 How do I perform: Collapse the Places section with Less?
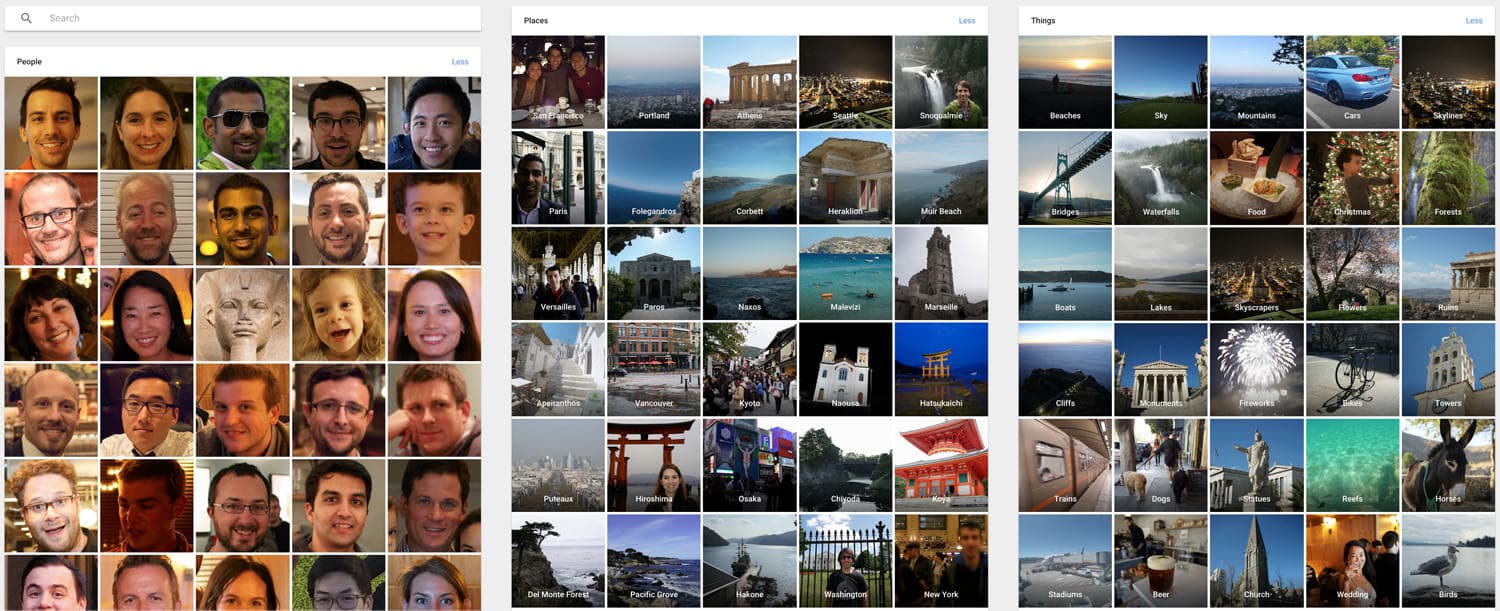[x=967, y=21]
